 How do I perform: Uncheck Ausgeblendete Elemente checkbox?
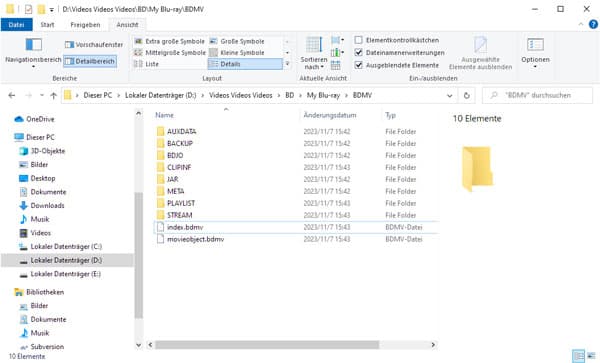[x=359, y=65]
